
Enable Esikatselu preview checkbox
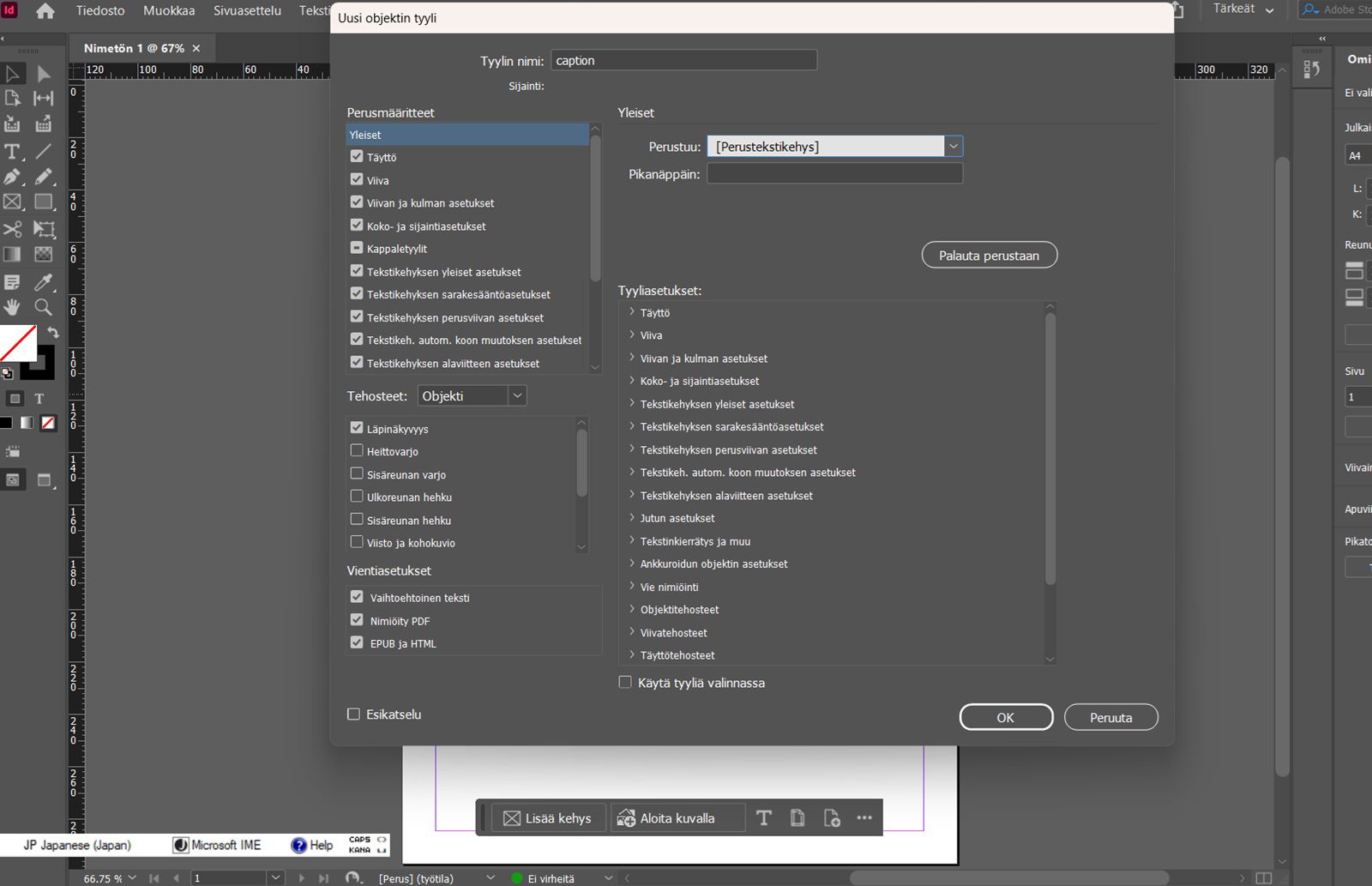353,714
